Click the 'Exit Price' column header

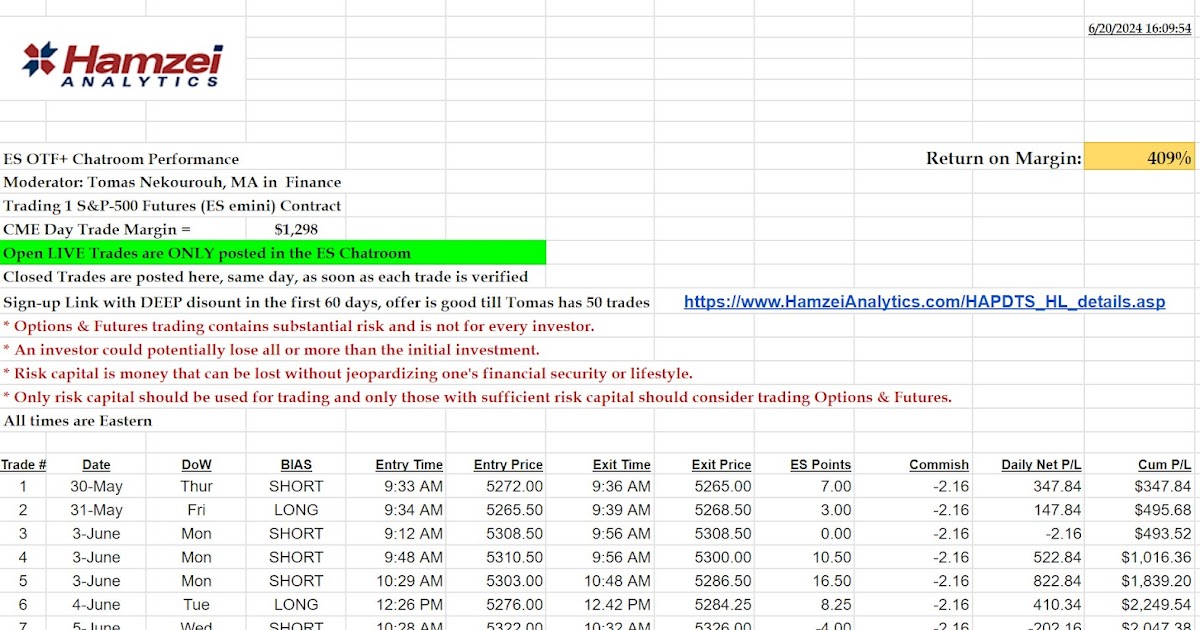tap(721, 465)
